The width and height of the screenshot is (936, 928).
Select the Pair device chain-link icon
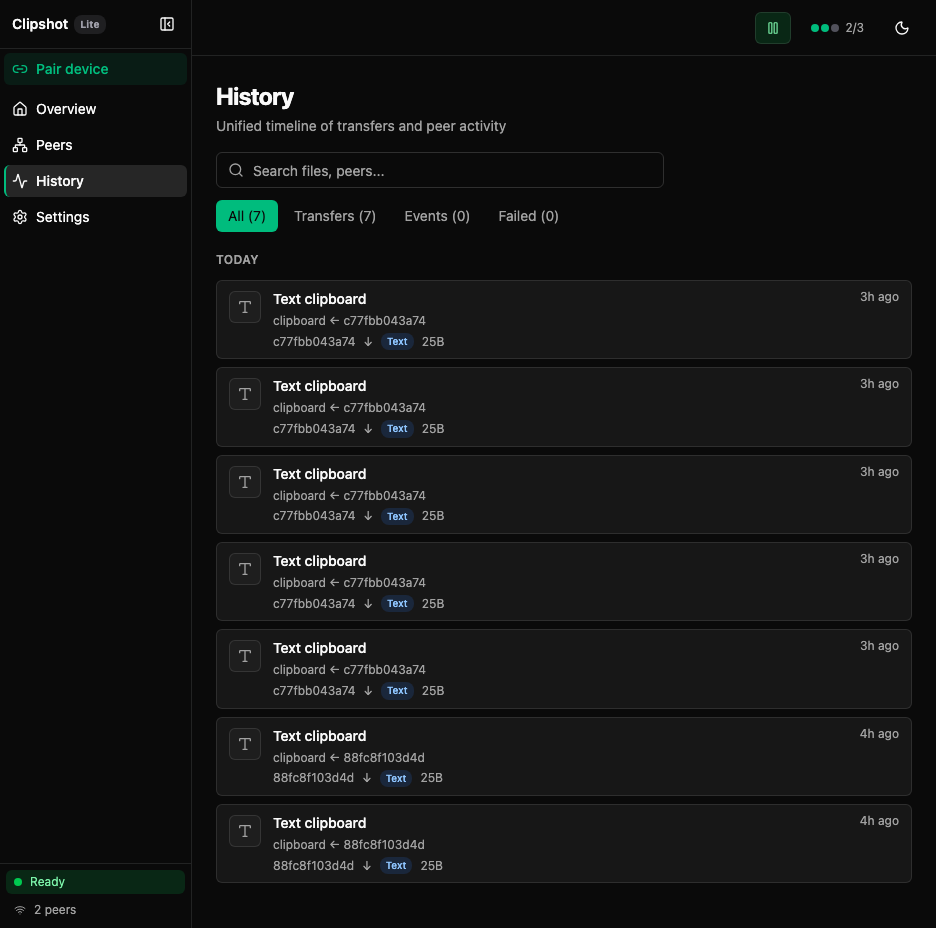[20, 68]
